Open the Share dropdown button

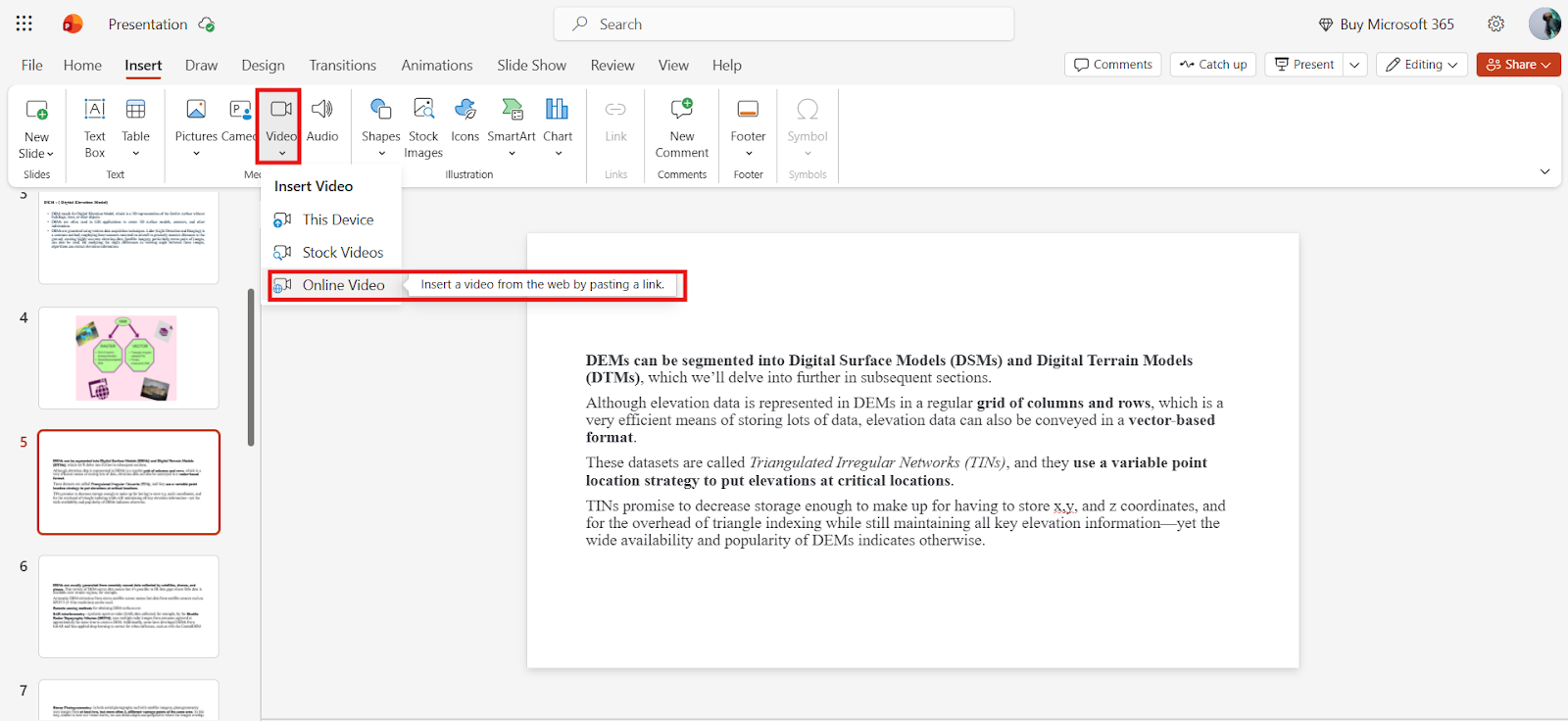[1519, 65]
